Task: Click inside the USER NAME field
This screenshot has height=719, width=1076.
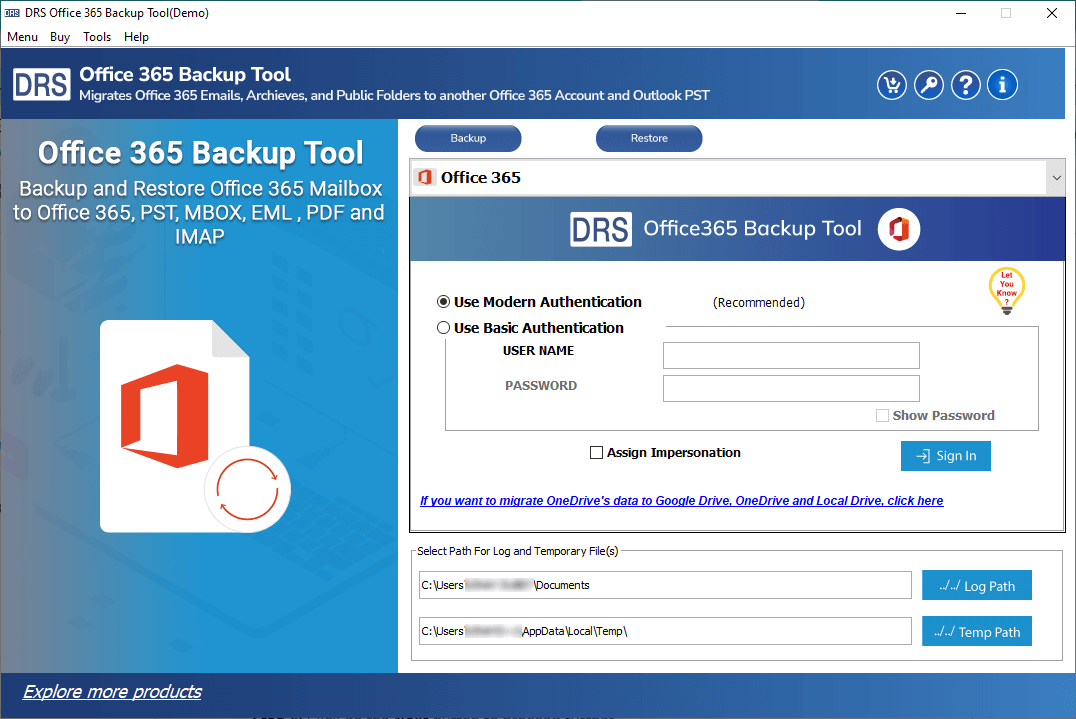Action: click(x=790, y=355)
